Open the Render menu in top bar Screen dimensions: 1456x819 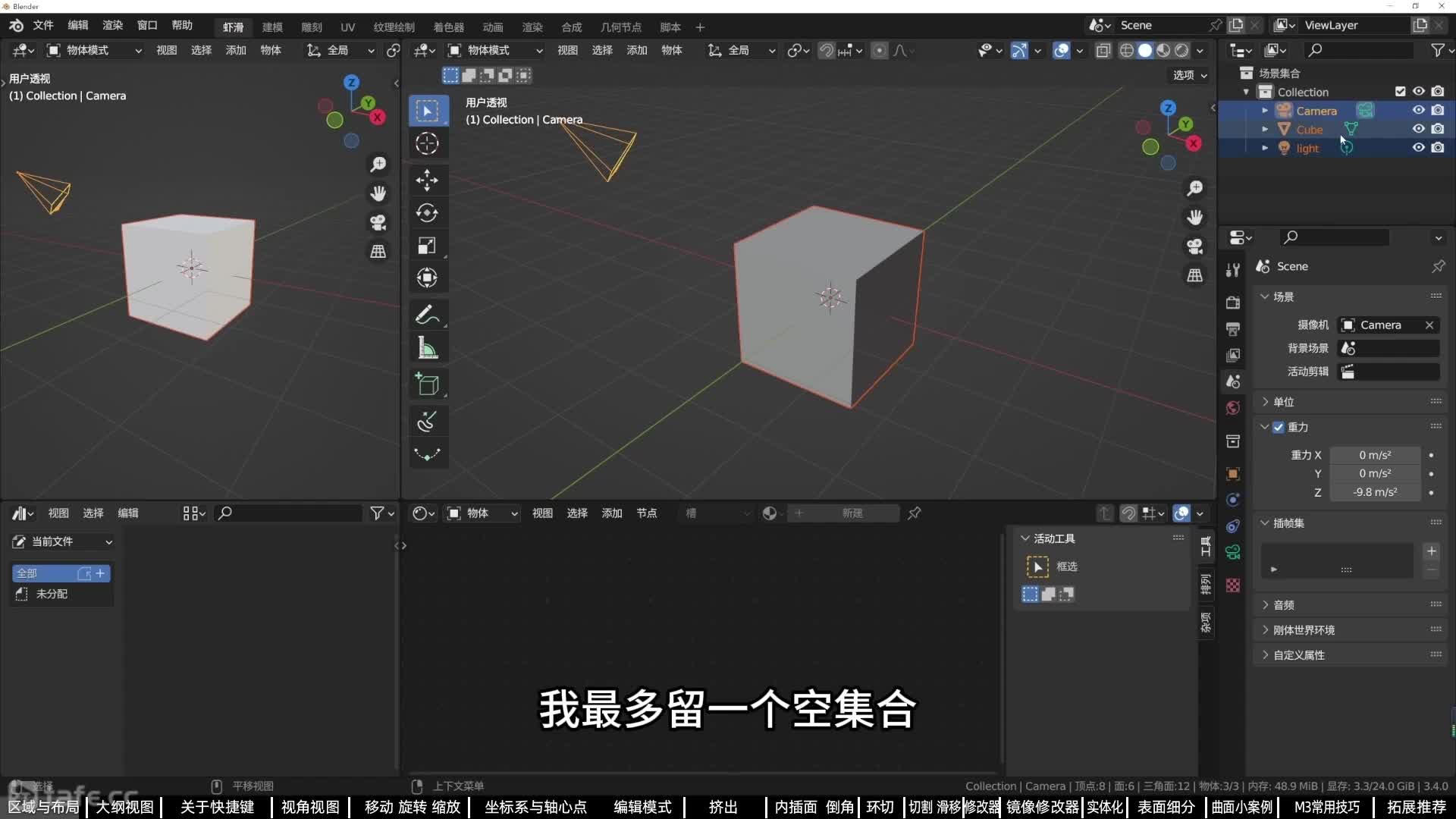(x=113, y=26)
